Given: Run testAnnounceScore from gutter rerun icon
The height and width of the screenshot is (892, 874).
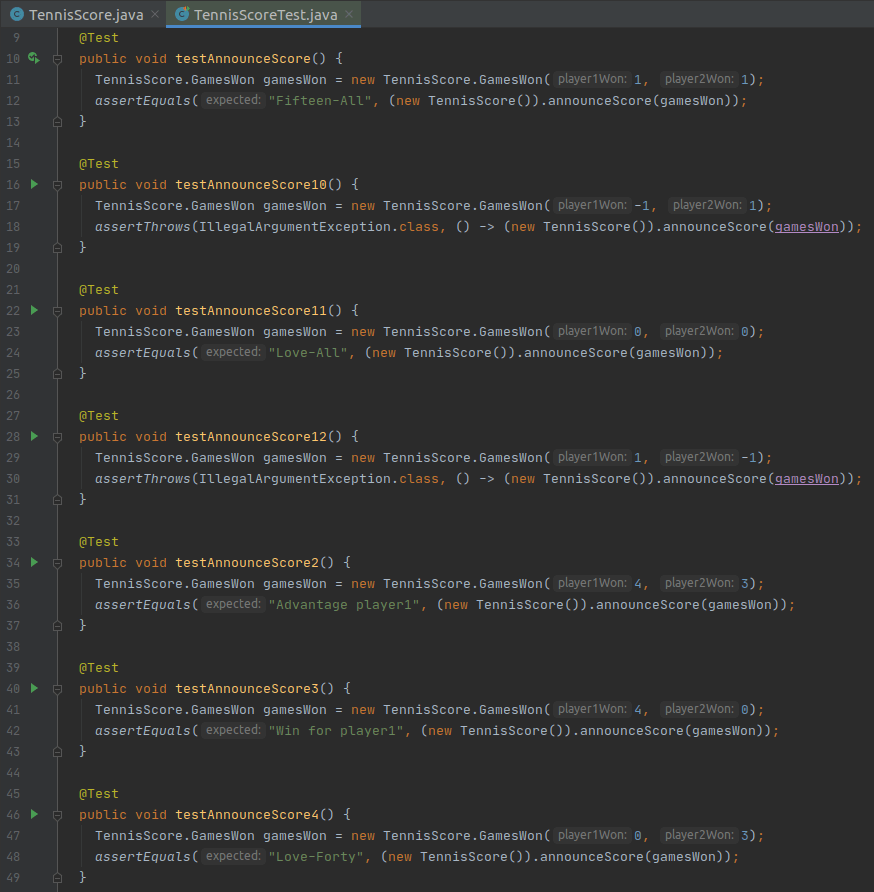Looking at the screenshot, I should click(x=34, y=58).
